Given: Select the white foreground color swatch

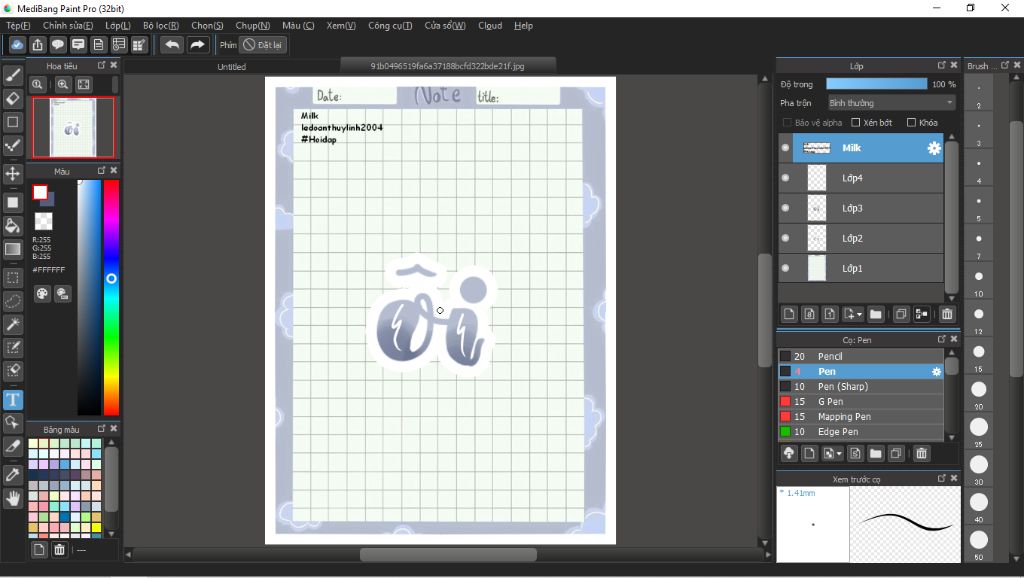Looking at the screenshot, I should tap(40, 192).
